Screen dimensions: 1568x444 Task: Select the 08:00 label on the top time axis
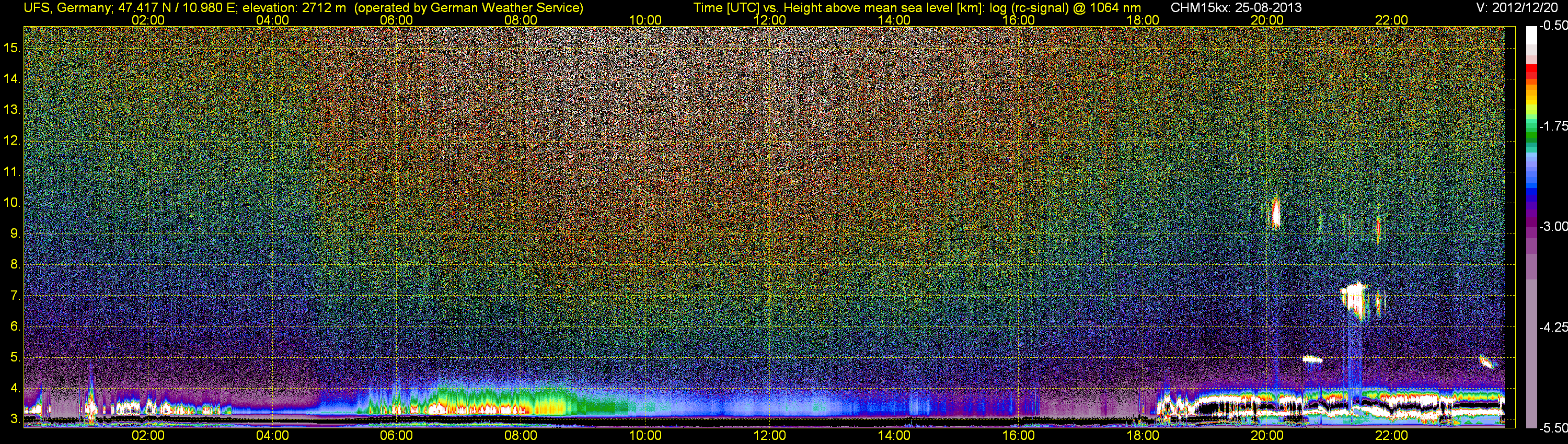(521, 20)
